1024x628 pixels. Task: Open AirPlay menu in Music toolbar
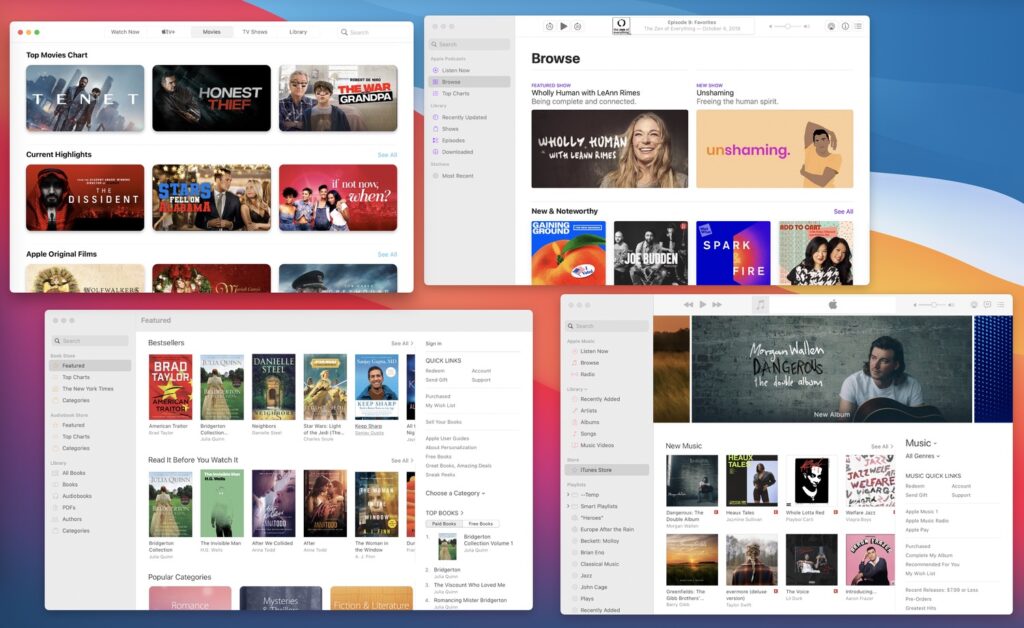[974, 305]
